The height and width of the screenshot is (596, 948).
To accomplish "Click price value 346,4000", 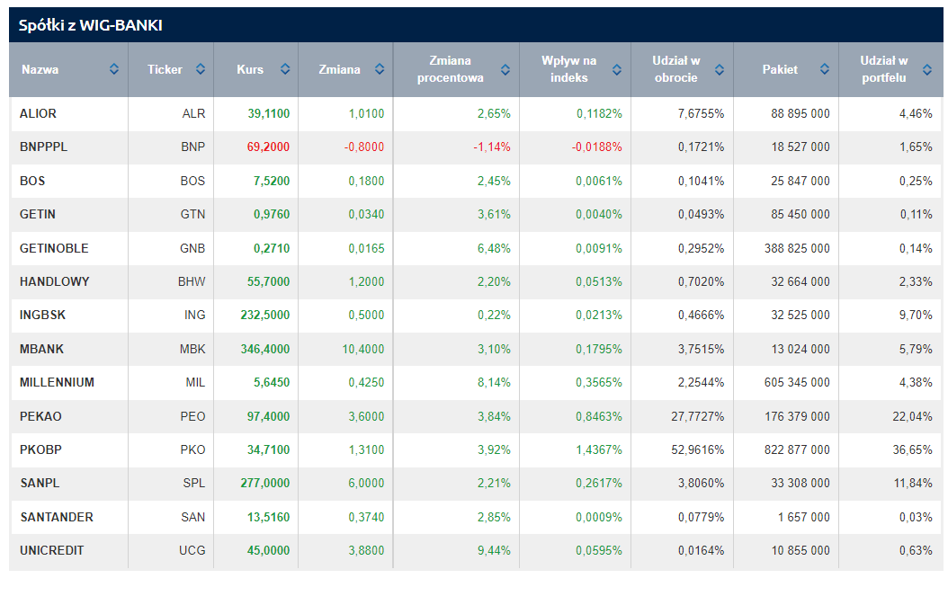I will point(265,349).
